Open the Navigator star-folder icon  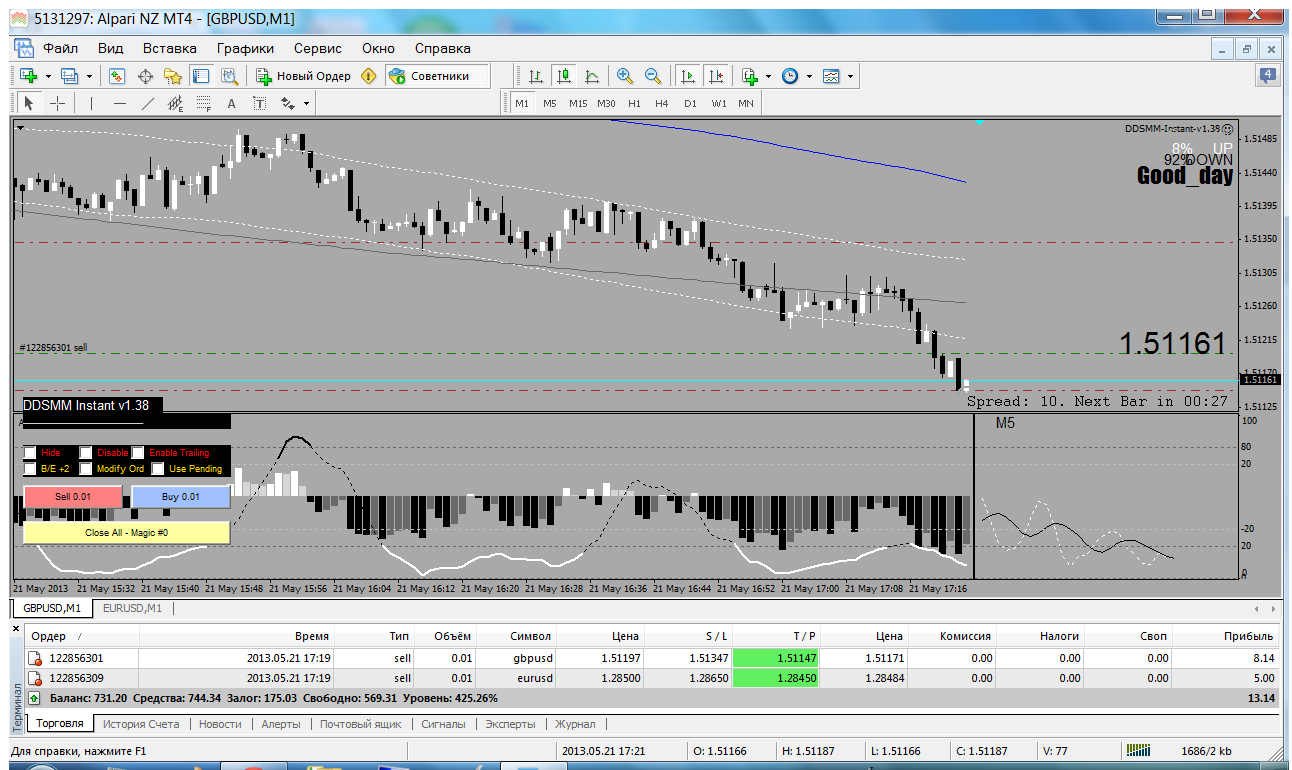point(173,76)
